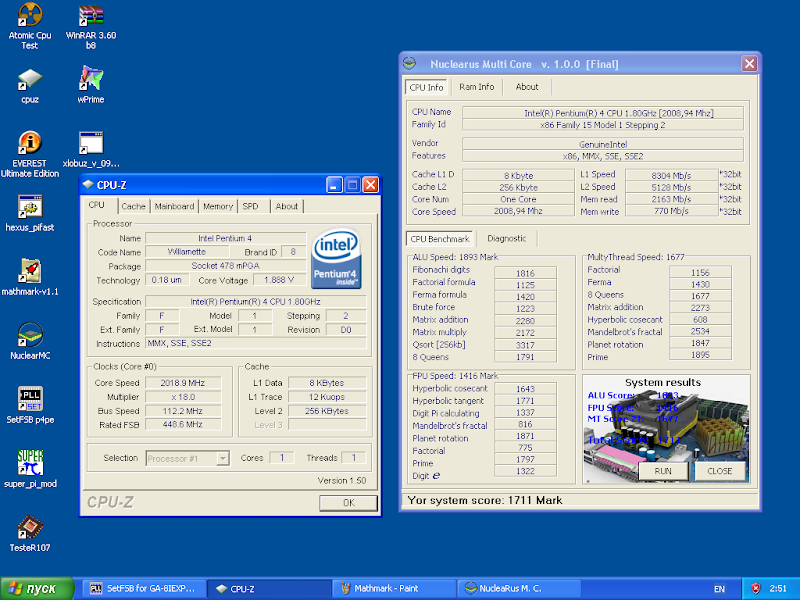Select the CPU Benchmark tab in Nuclearus

tap(440, 239)
